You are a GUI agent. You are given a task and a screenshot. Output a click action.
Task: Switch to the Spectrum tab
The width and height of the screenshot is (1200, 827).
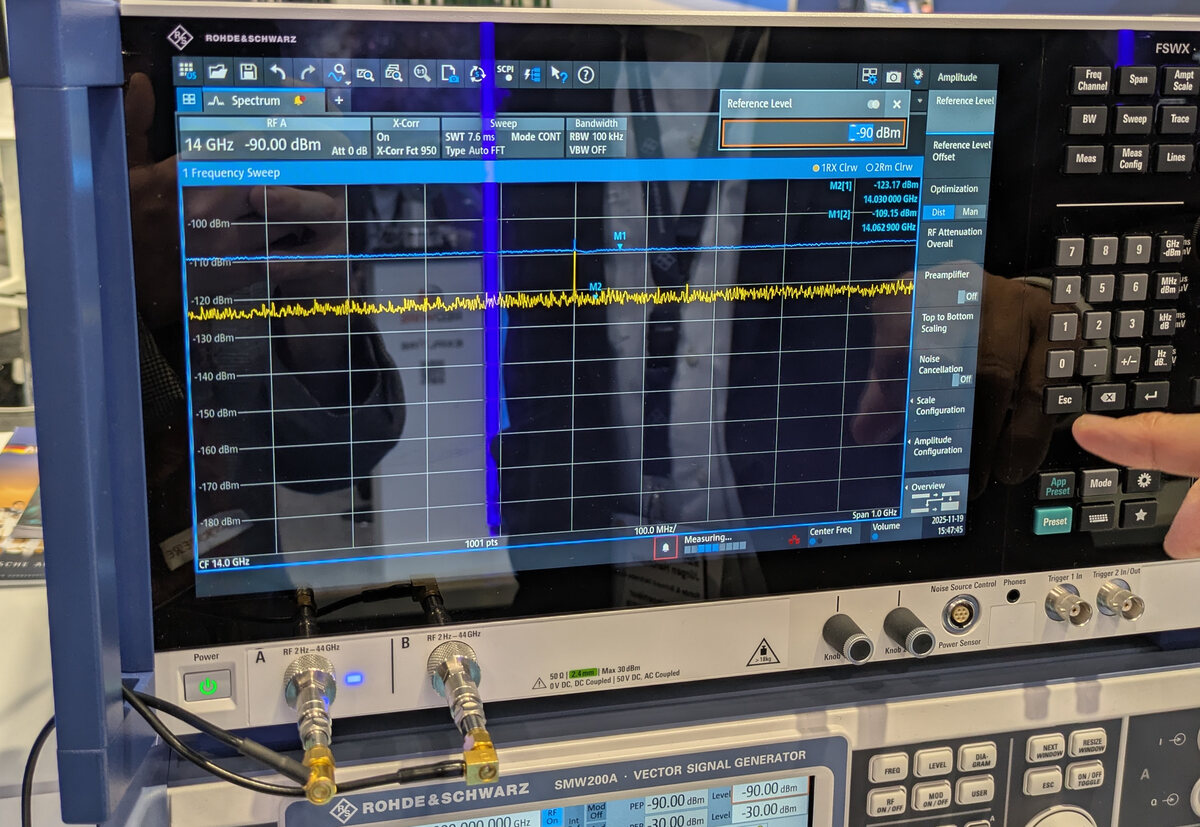[x=256, y=101]
